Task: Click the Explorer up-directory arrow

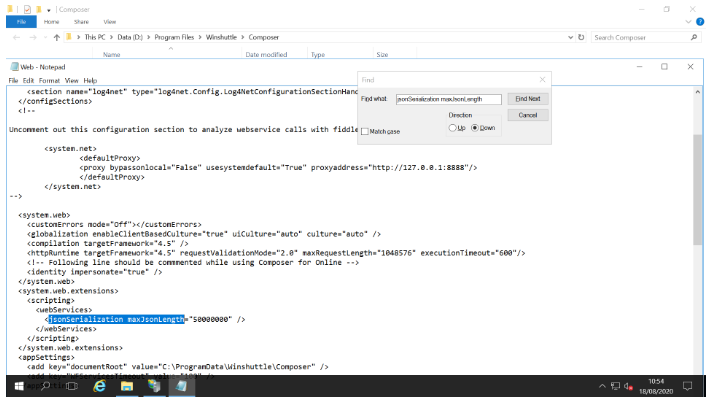Action: click(x=56, y=37)
